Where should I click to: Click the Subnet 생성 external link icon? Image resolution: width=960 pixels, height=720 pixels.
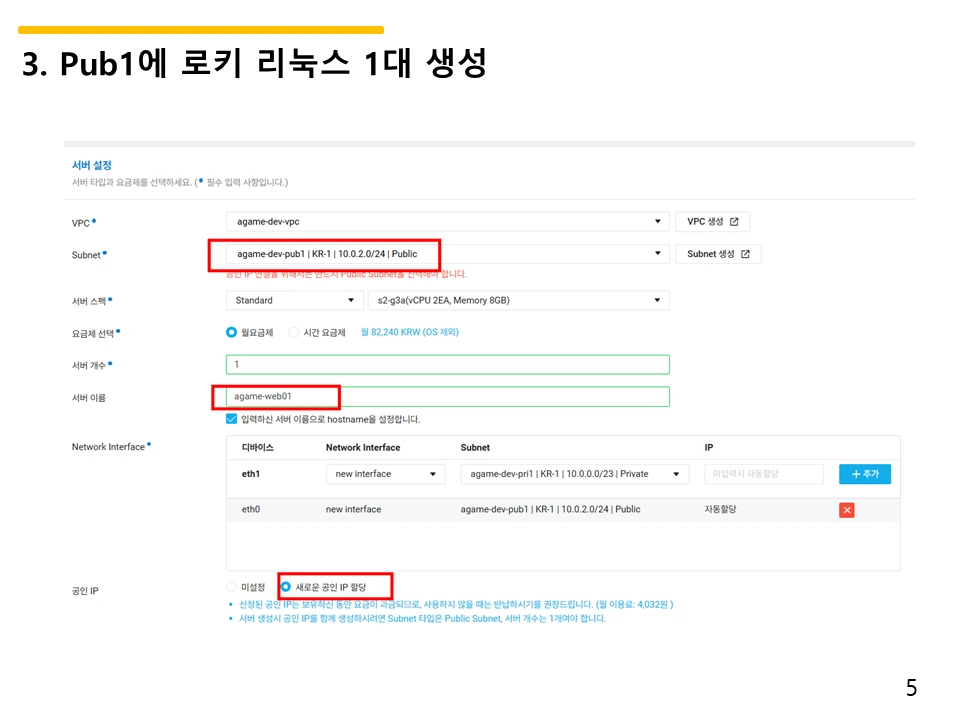(x=745, y=254)
